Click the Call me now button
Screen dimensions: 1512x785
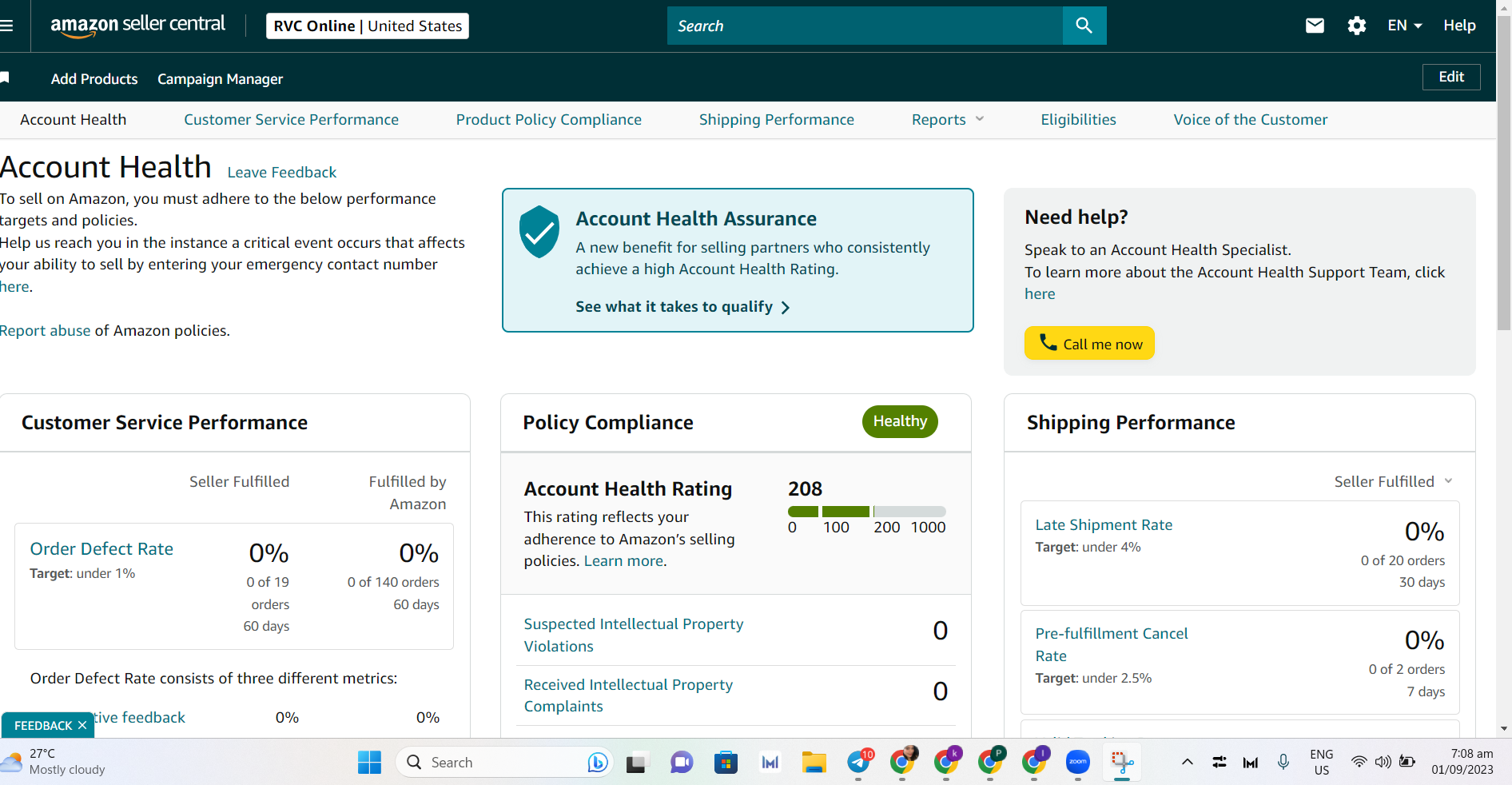[x=1089, y=343]
